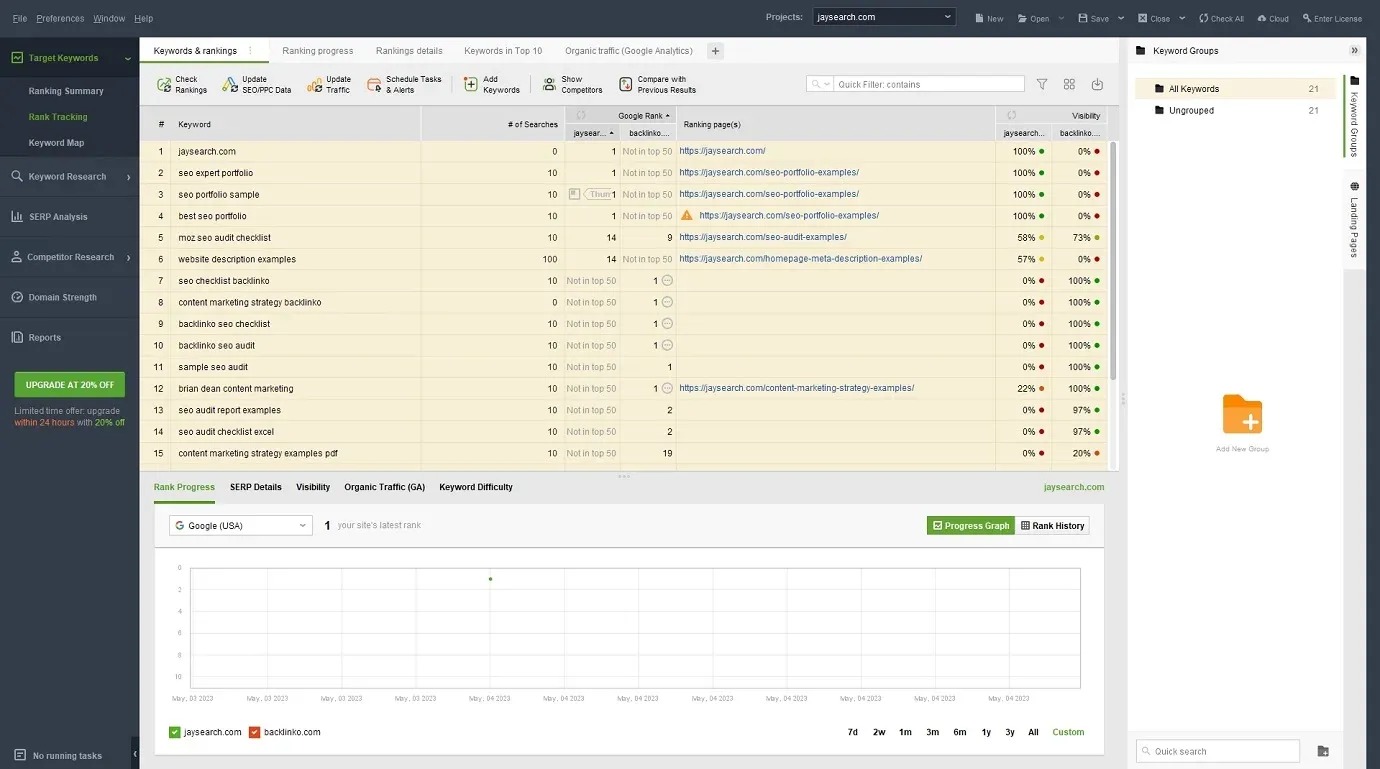Image resolution: width=1380 pixels, height=769 pixels.
Task: Open jaysearch.com seo-audit-examples link
Action: (x=763, y=237)
